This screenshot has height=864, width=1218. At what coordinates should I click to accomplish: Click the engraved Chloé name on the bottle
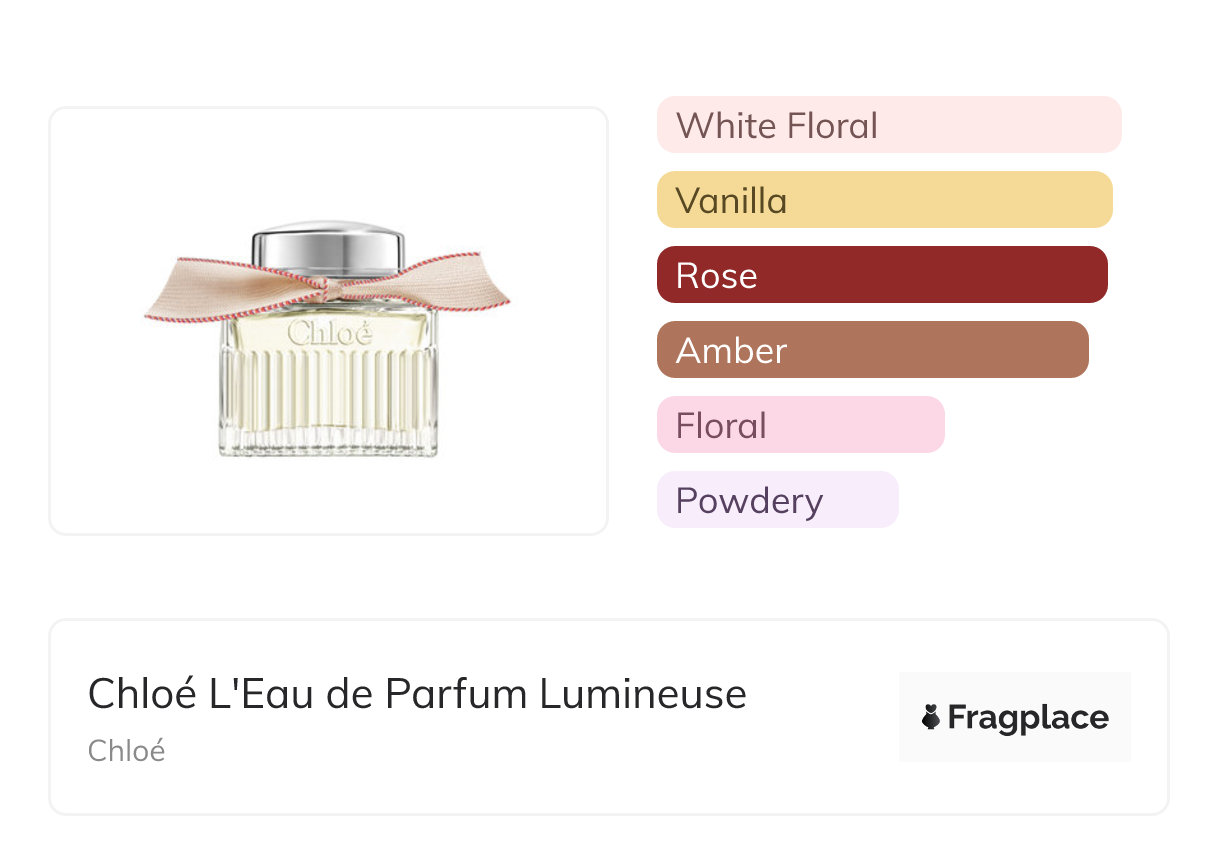pyautogui.click(x=329, y=334)
